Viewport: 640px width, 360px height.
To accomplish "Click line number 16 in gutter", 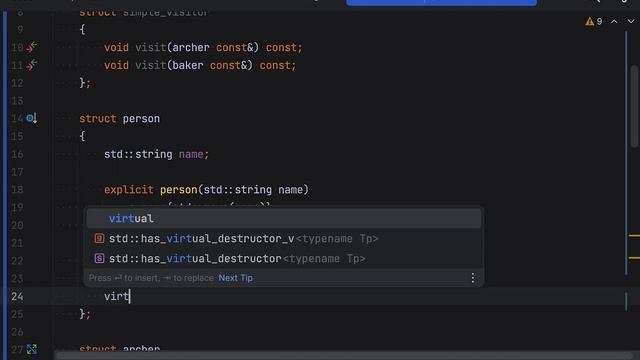I will [17, 154].
